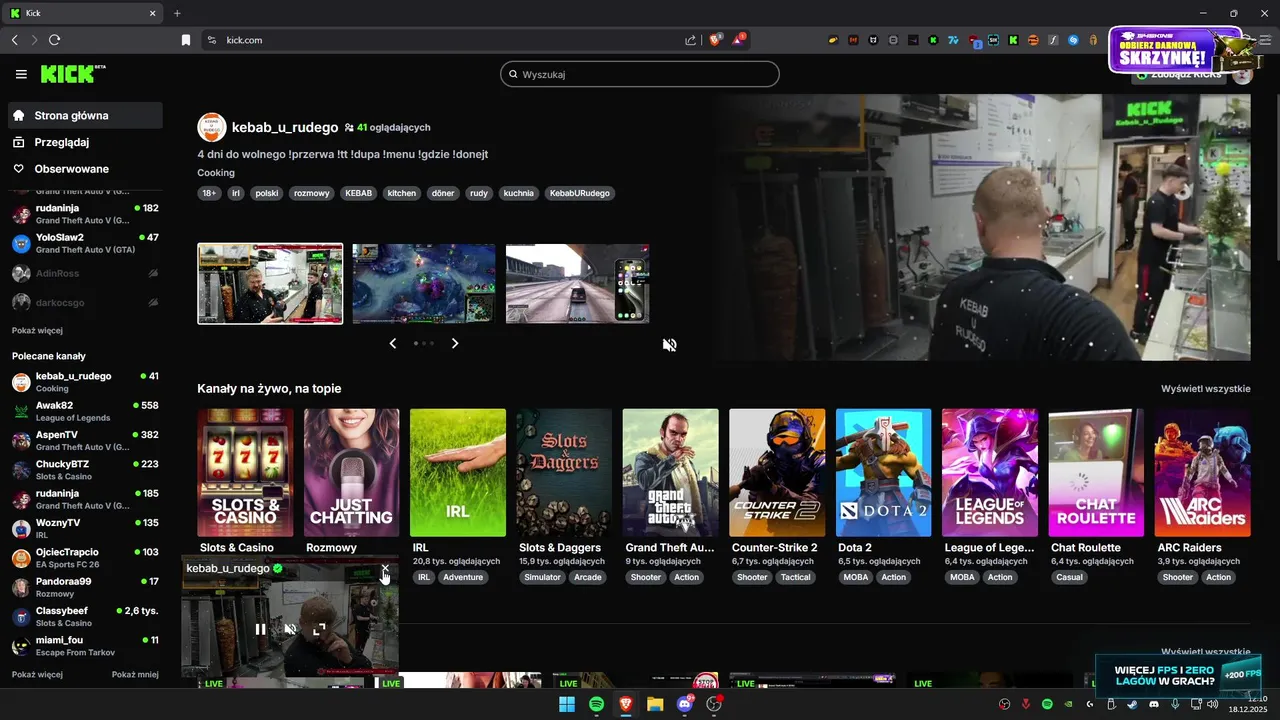Open the Dota 2 category card
Viewport: 1280px width, 720px height.
(x=883, y=473)
